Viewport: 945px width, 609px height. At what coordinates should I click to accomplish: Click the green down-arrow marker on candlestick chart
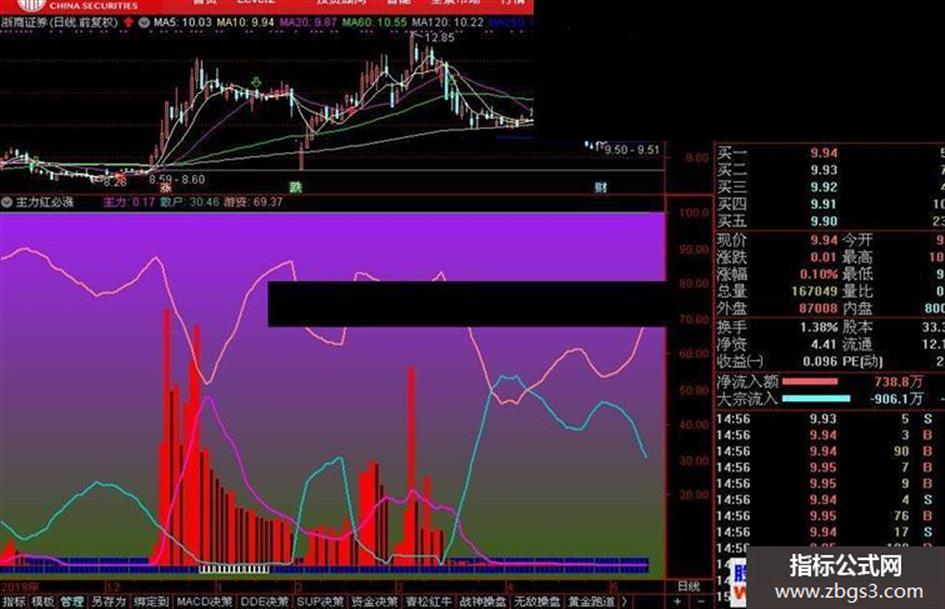click(256, 82)
